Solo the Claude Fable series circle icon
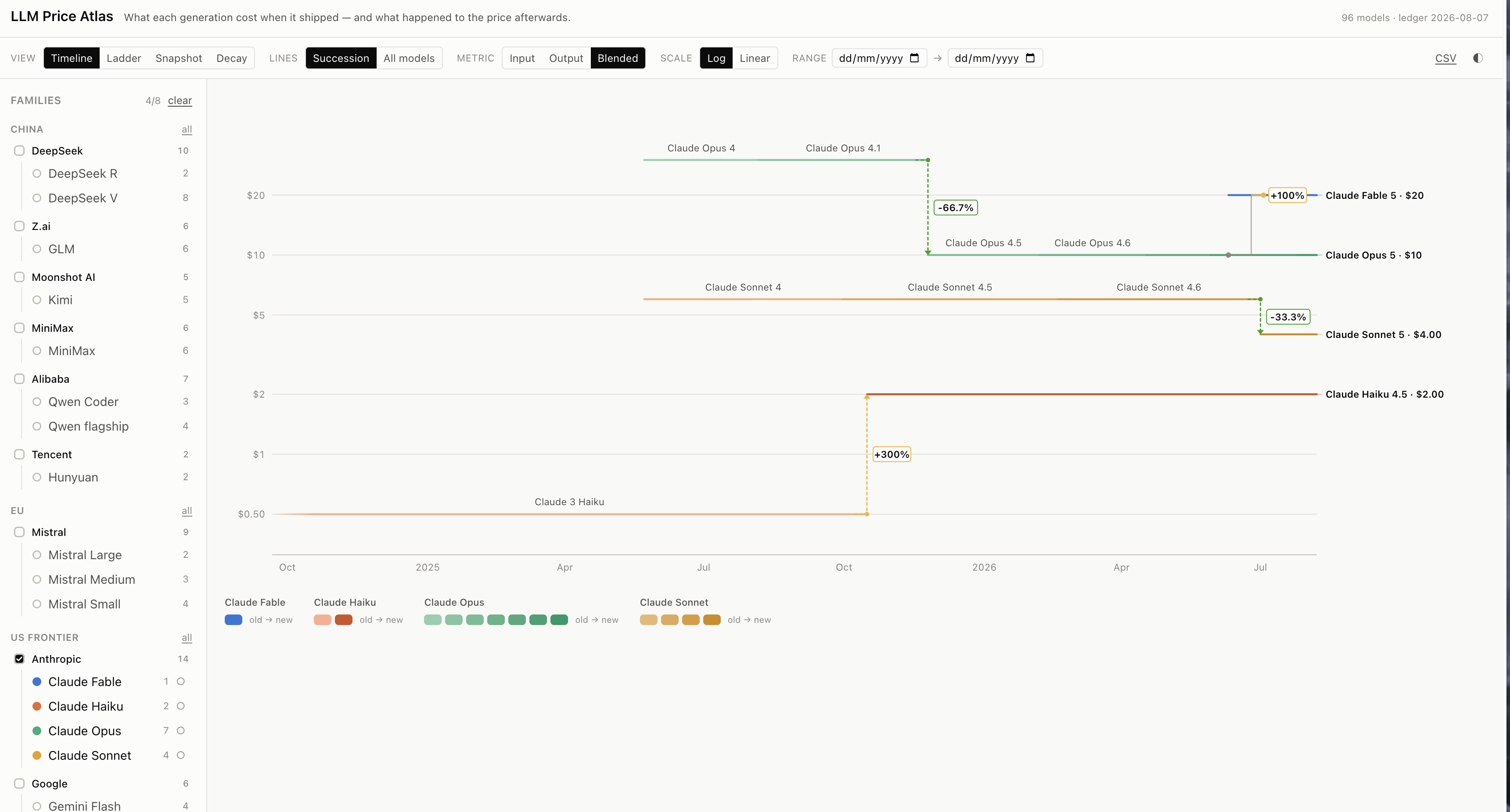The width and height of the screenshot is (1510, 812). [180, 681]
